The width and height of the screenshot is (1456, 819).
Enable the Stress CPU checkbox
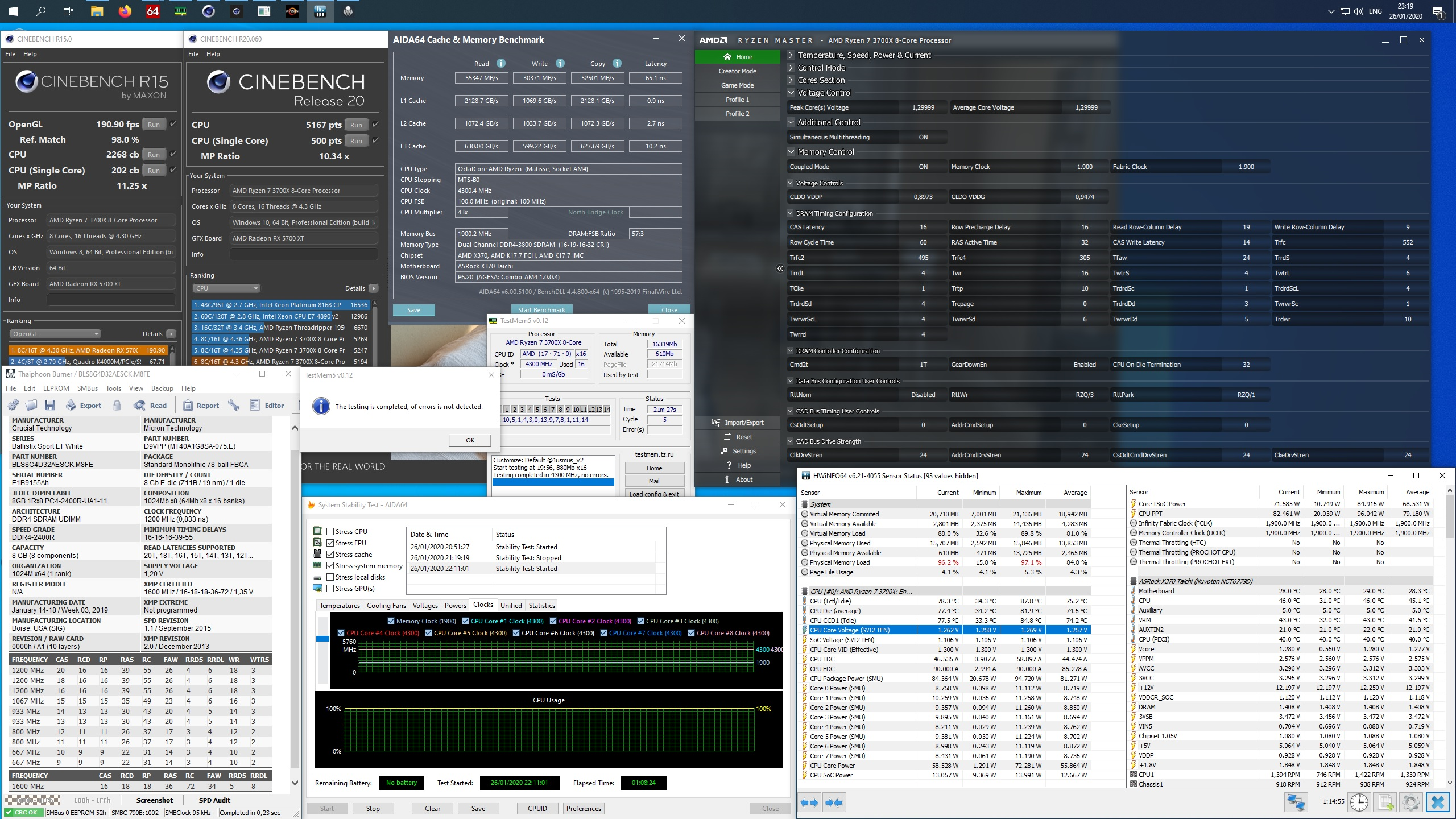point(330,531)
